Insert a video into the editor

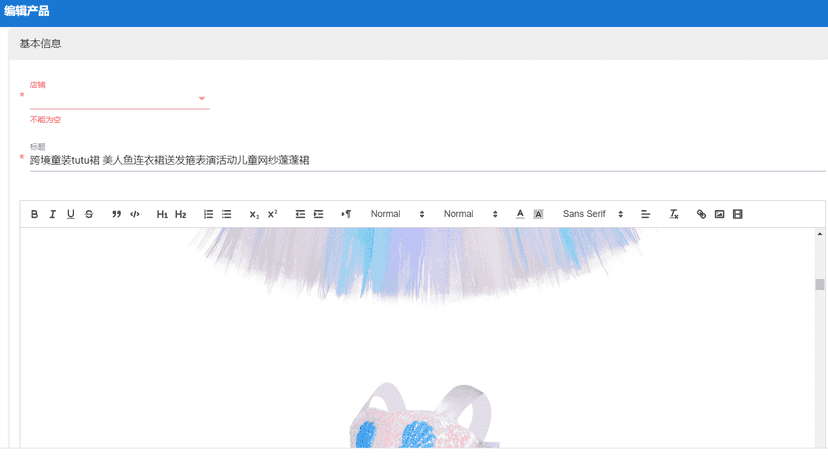click(x=738, y=214)
